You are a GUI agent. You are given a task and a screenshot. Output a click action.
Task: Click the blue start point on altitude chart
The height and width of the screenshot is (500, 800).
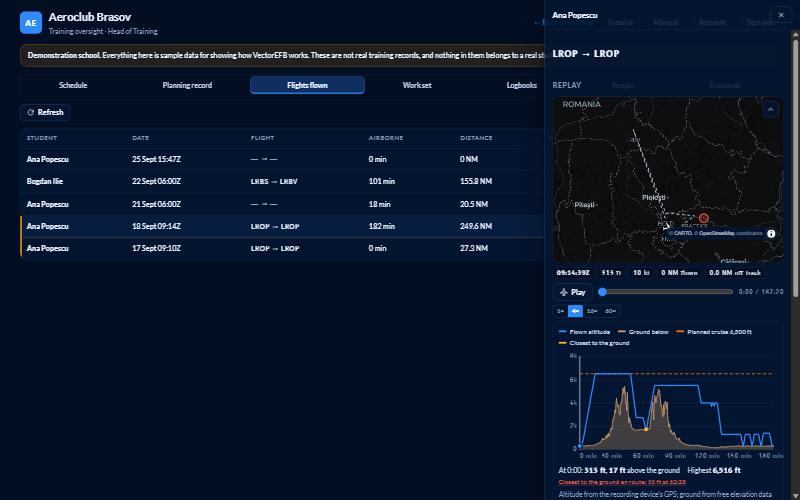point(580,446)
